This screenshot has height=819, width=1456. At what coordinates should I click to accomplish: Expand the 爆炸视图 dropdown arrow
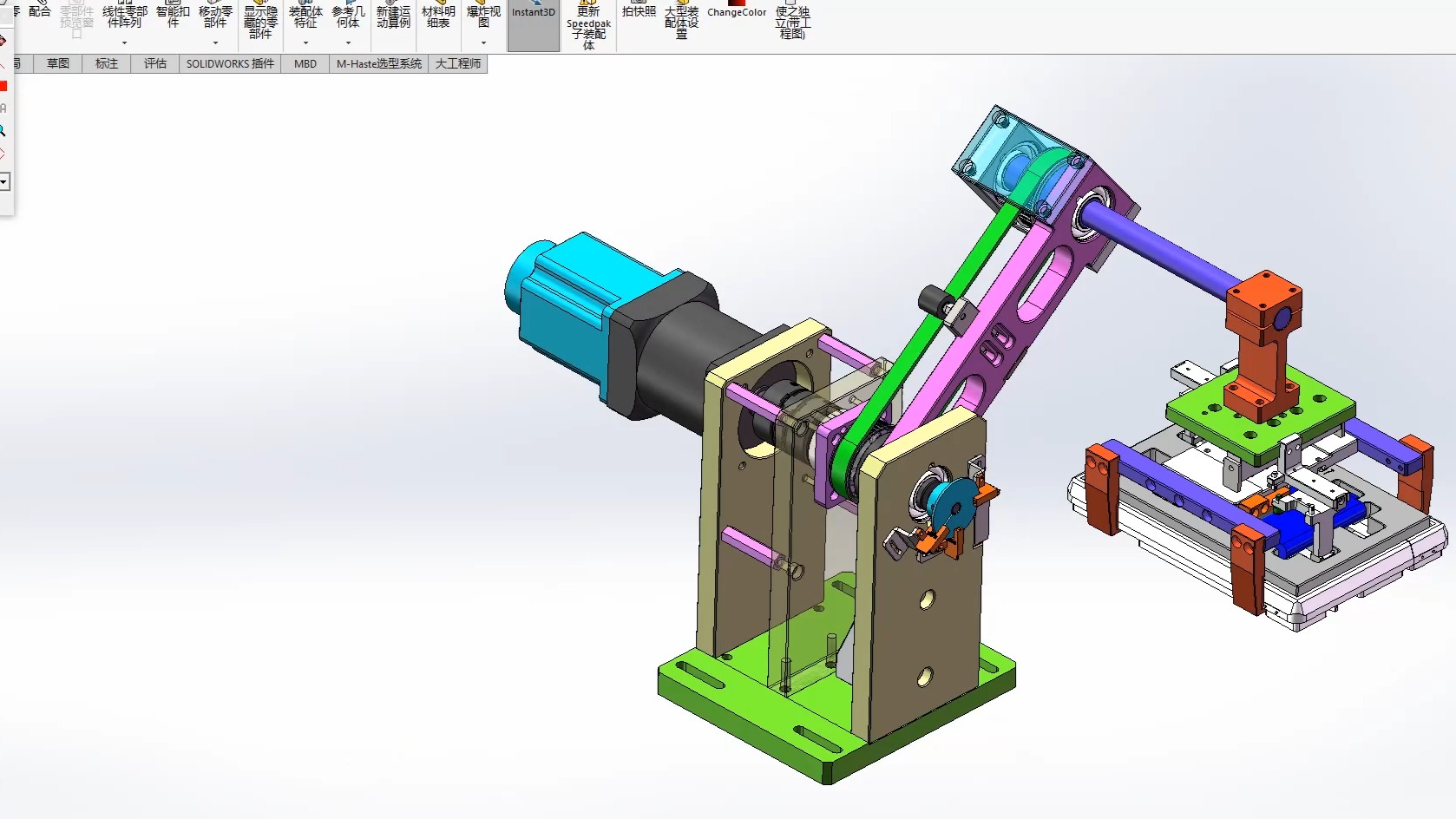[483, 43]
